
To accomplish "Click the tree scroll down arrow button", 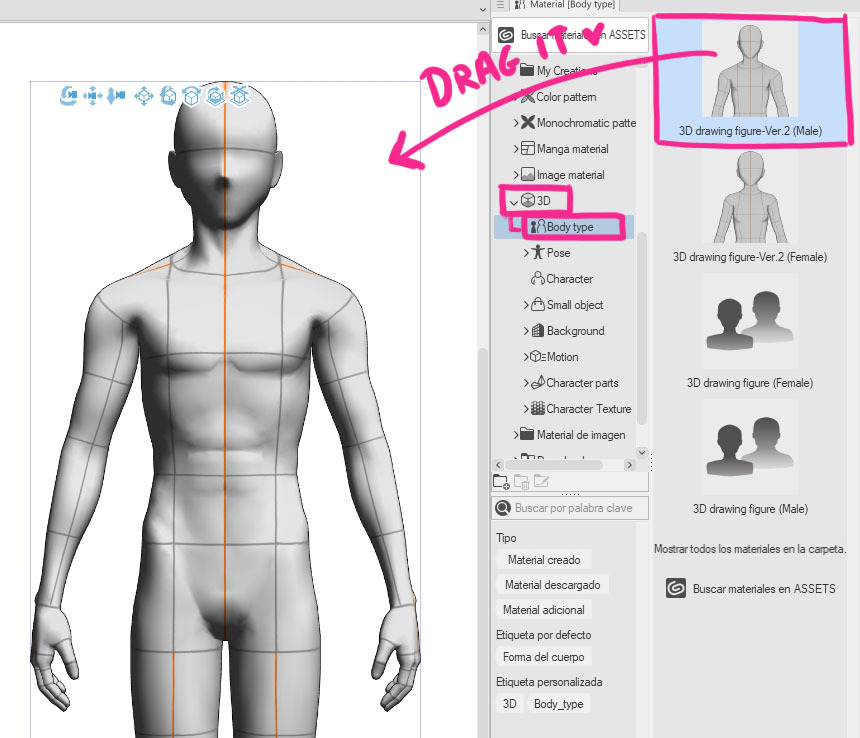I will (642, 452).
